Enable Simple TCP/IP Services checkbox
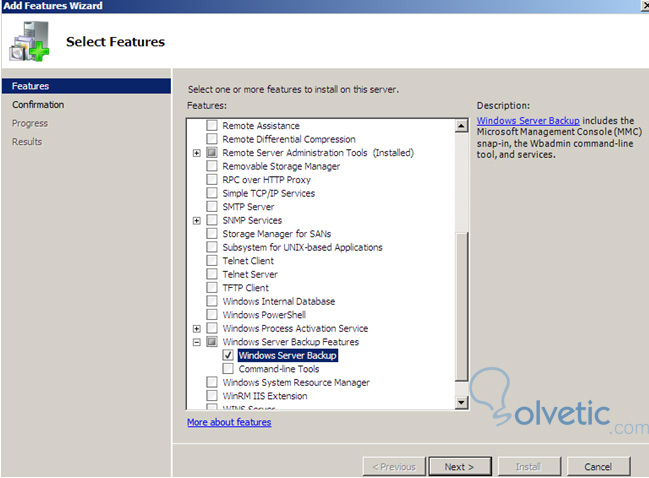The width and height of the screenshot is (649, 478). (x=212, y=193)
